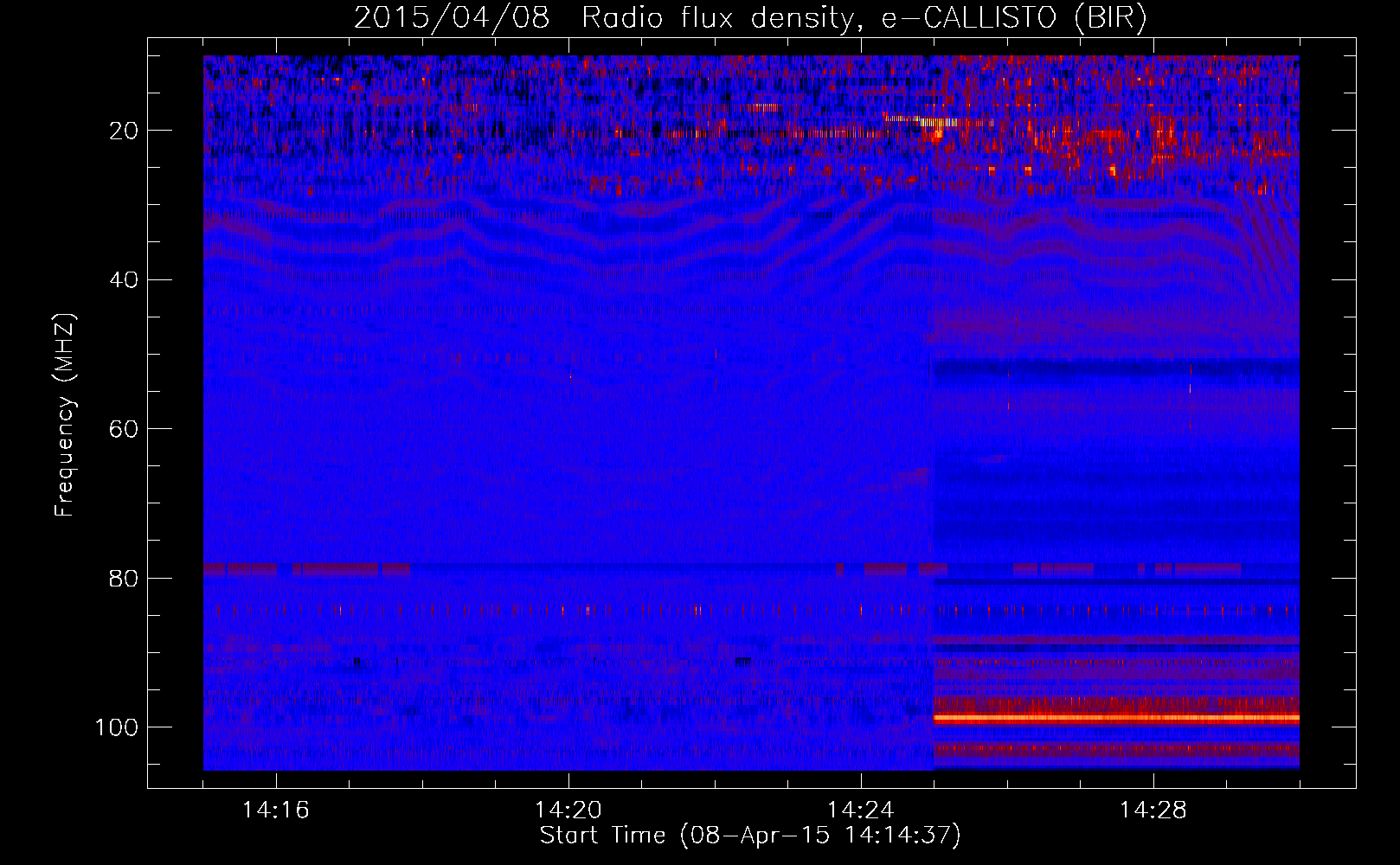Click the '60' frequency tick label
Screen dimensions: 1400x865
point(124,429)
